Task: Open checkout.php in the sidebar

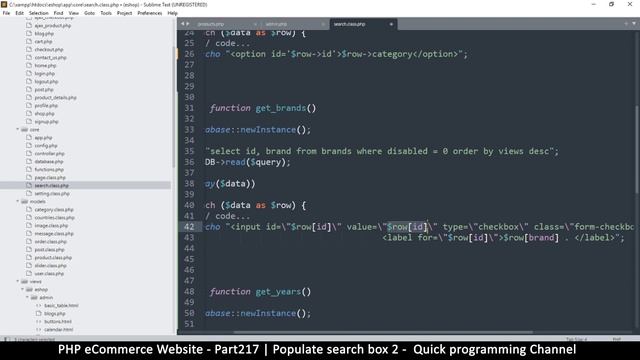Action: point(49,49)
